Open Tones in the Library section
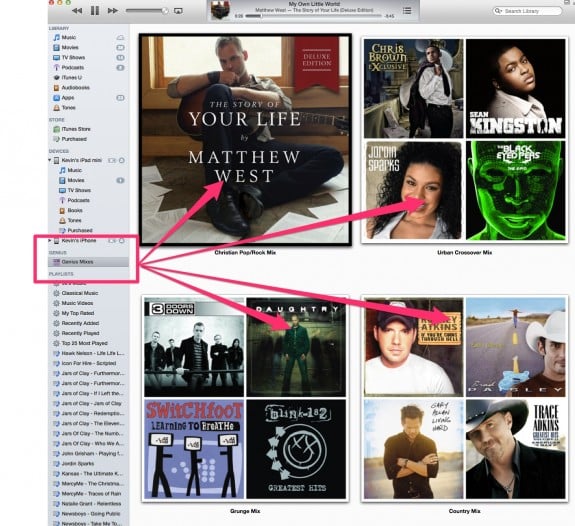 [x=69, y=107]
